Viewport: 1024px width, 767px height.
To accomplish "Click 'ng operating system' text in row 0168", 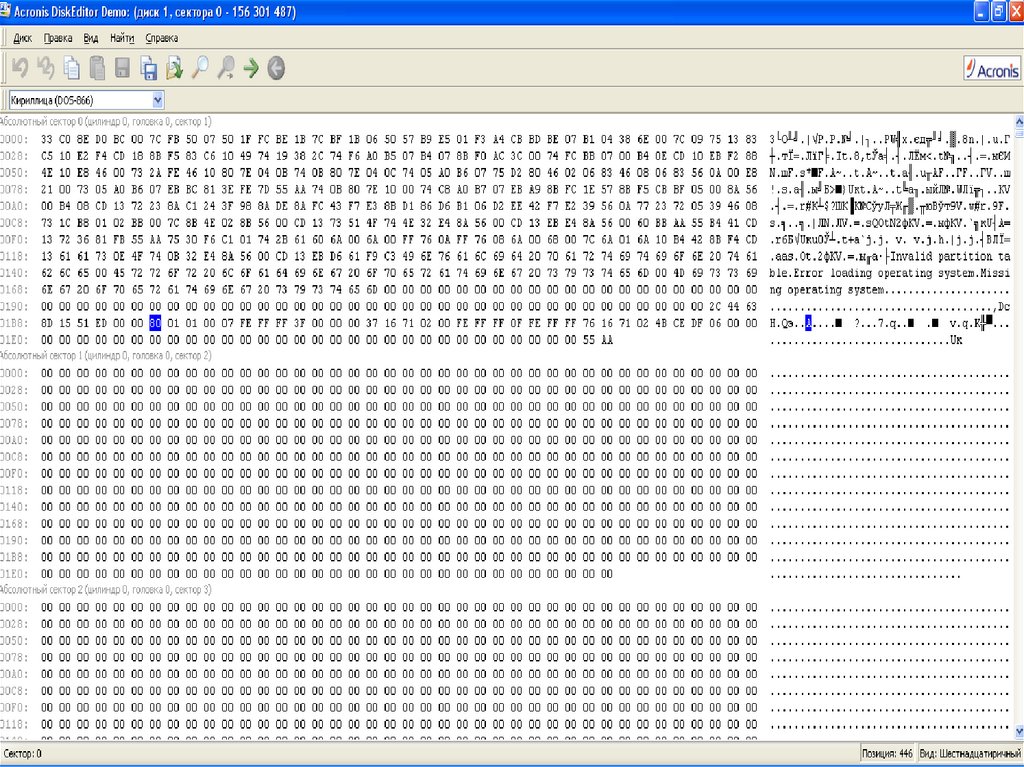I will (x=827, y=290).
